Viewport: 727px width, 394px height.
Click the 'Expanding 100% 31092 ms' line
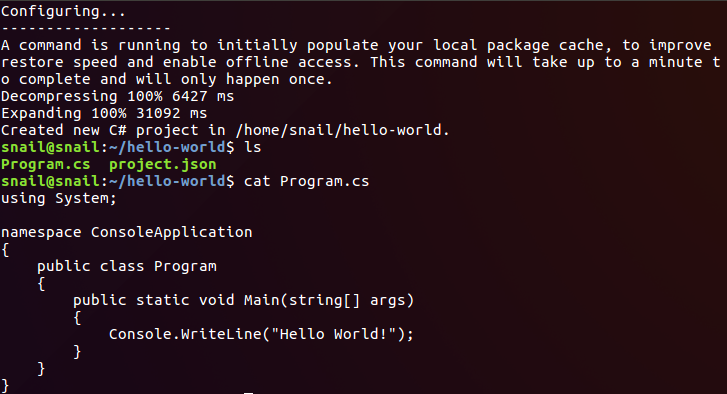104,114
